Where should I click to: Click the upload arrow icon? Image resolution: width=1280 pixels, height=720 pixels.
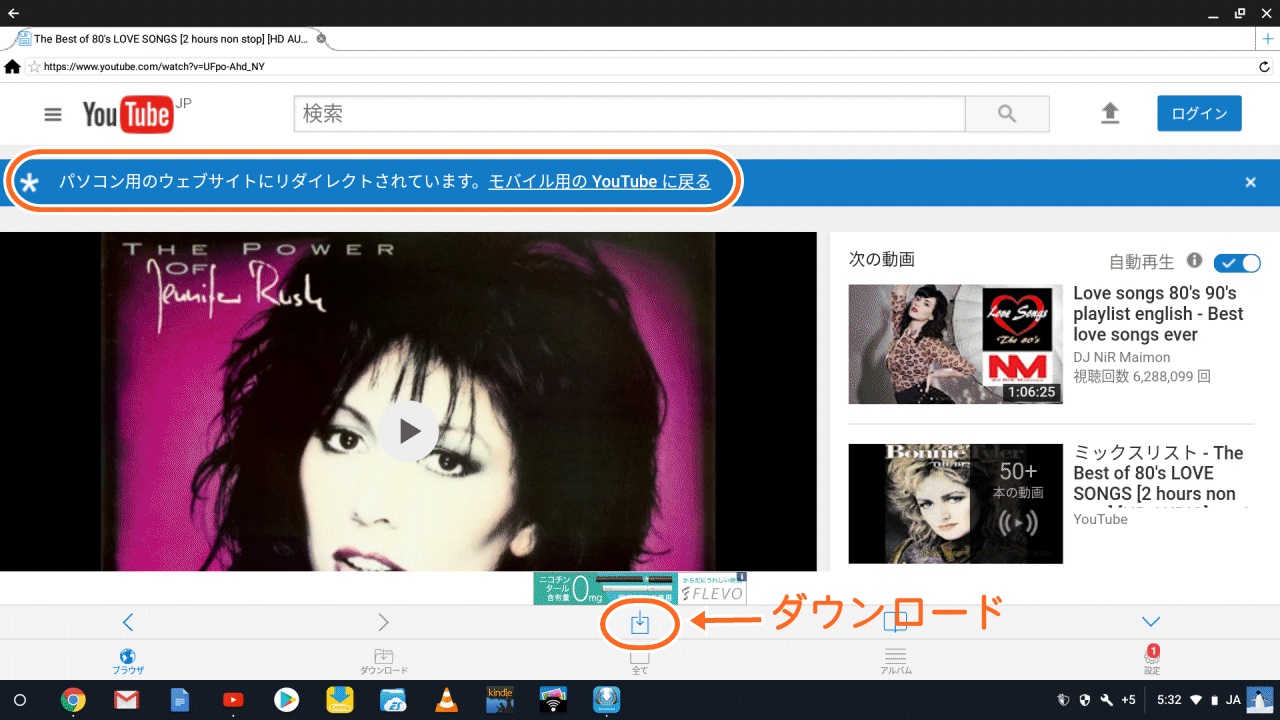[x=1110, y=113]
